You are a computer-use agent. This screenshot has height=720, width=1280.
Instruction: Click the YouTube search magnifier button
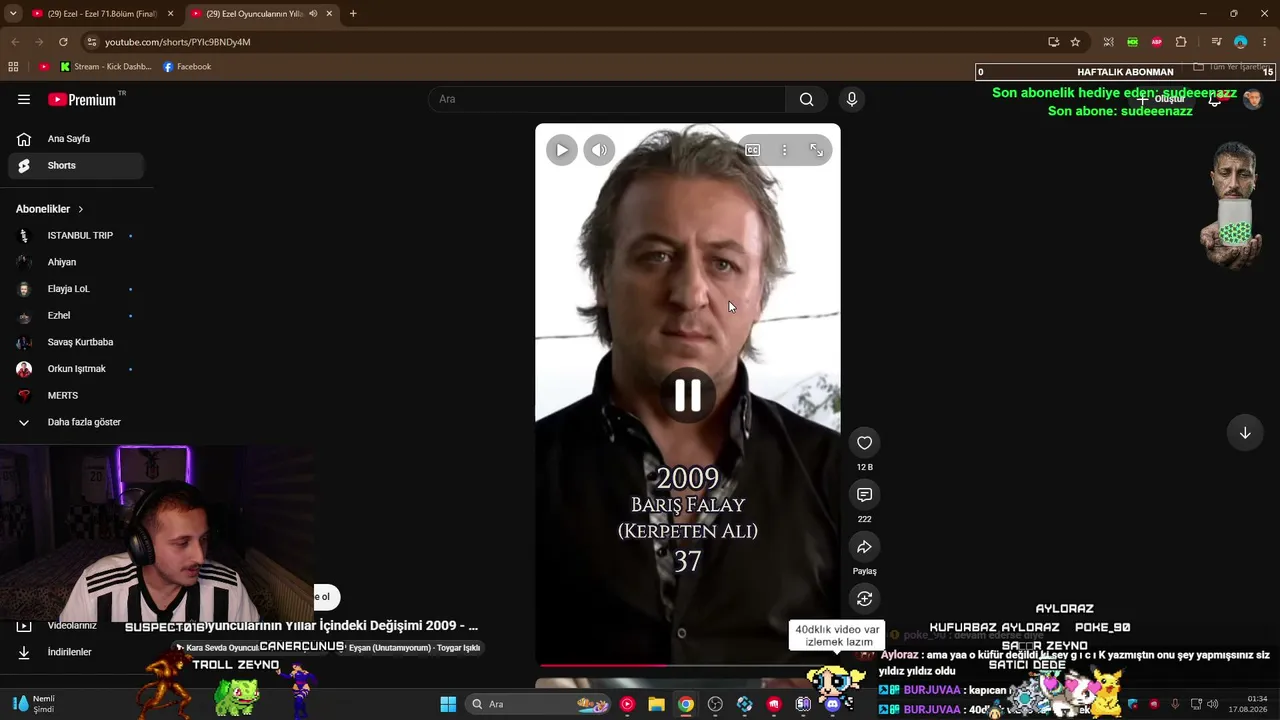point(806,99)
